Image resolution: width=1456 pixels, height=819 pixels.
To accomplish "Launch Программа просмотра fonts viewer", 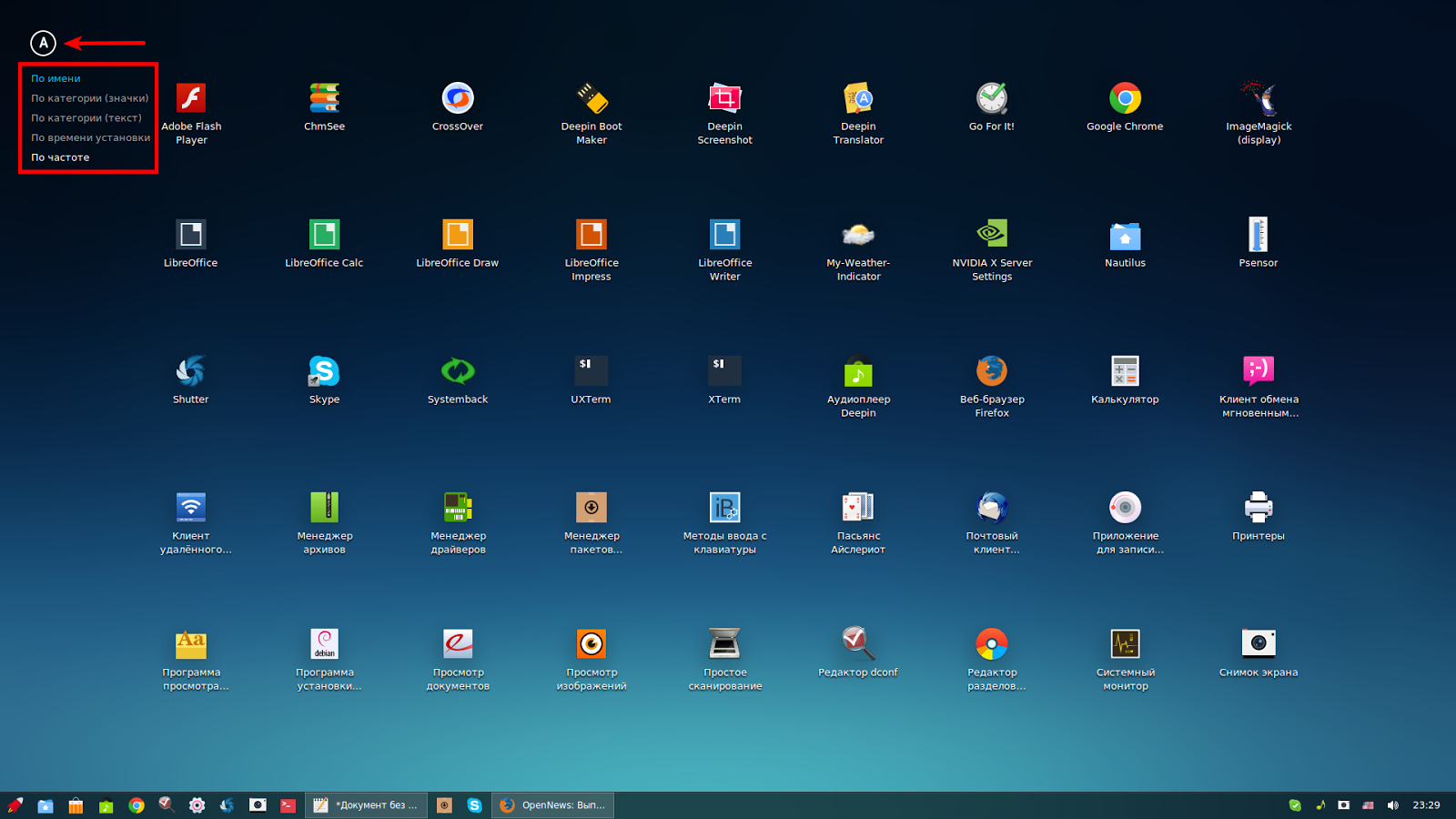I will pos(191,644).
